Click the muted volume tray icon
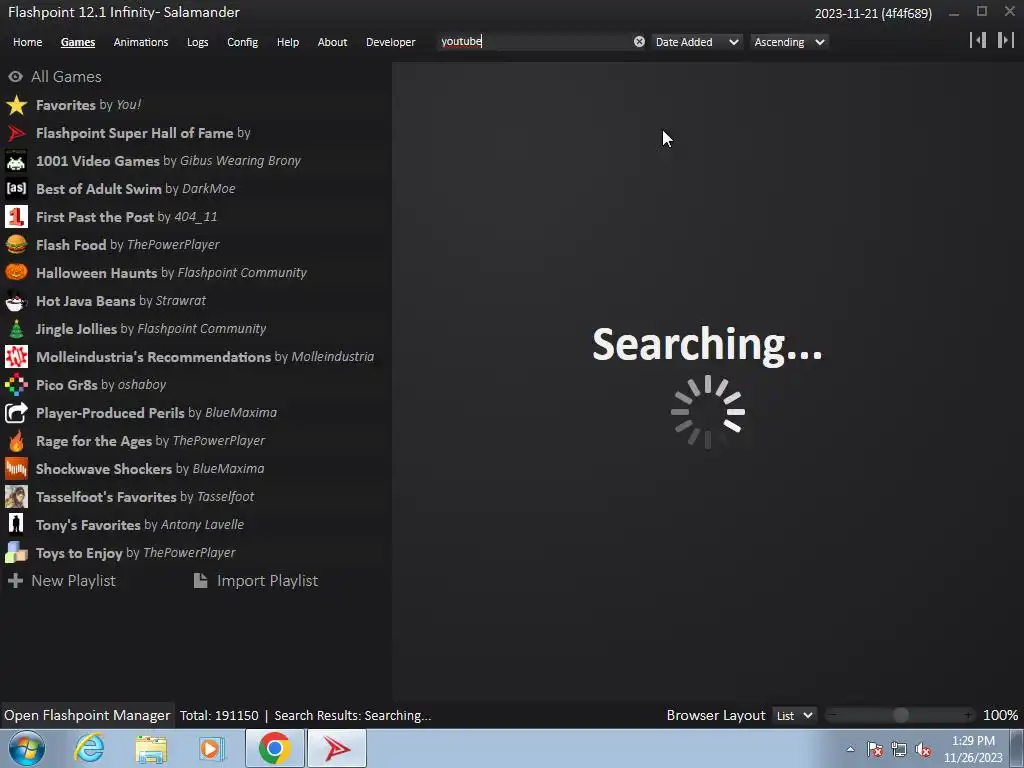The image size is (1024, 768). (x=924, y=749)
